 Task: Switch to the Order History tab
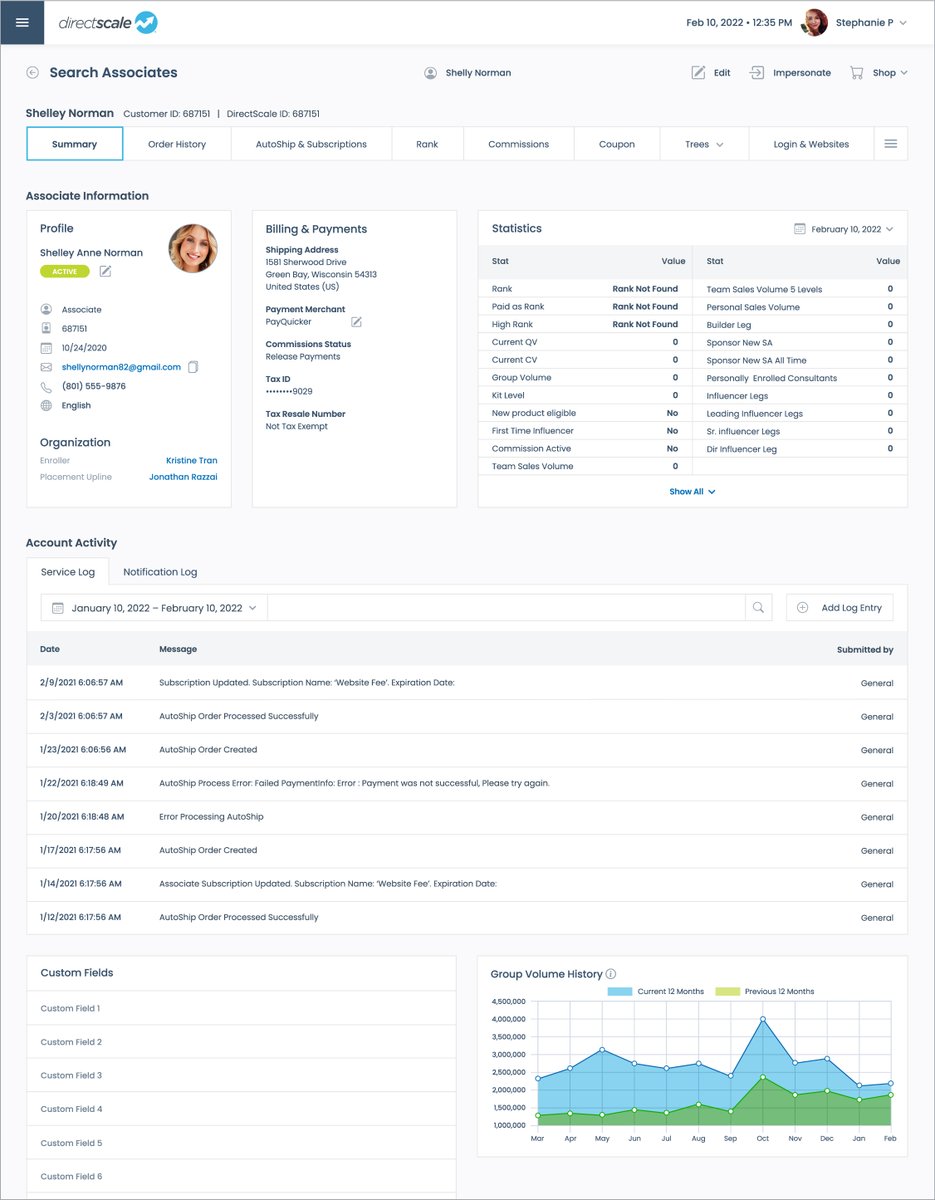pos(177,144)
